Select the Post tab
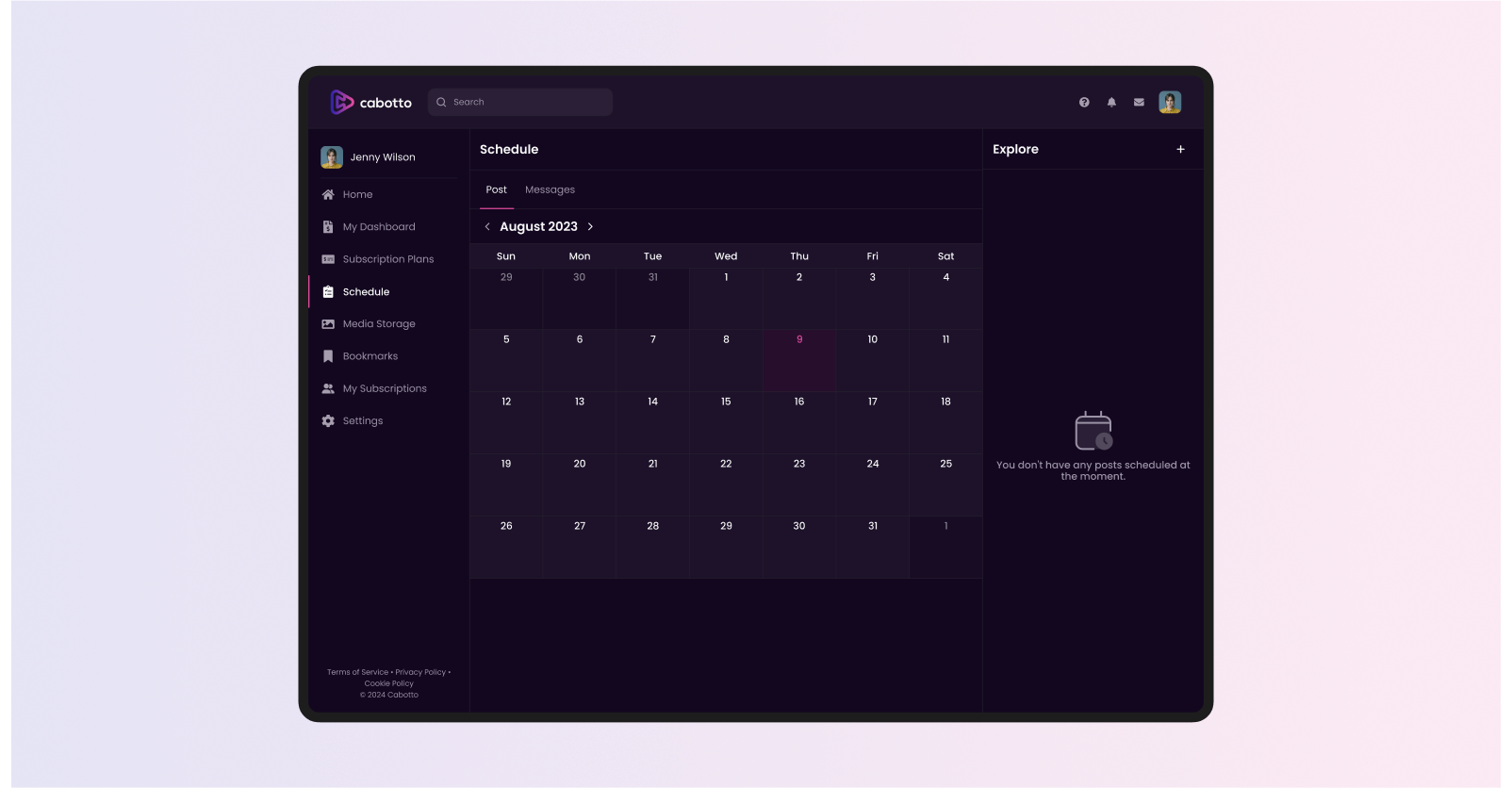The height and width of the screenshot is (788, 1512). pos(496,189)
